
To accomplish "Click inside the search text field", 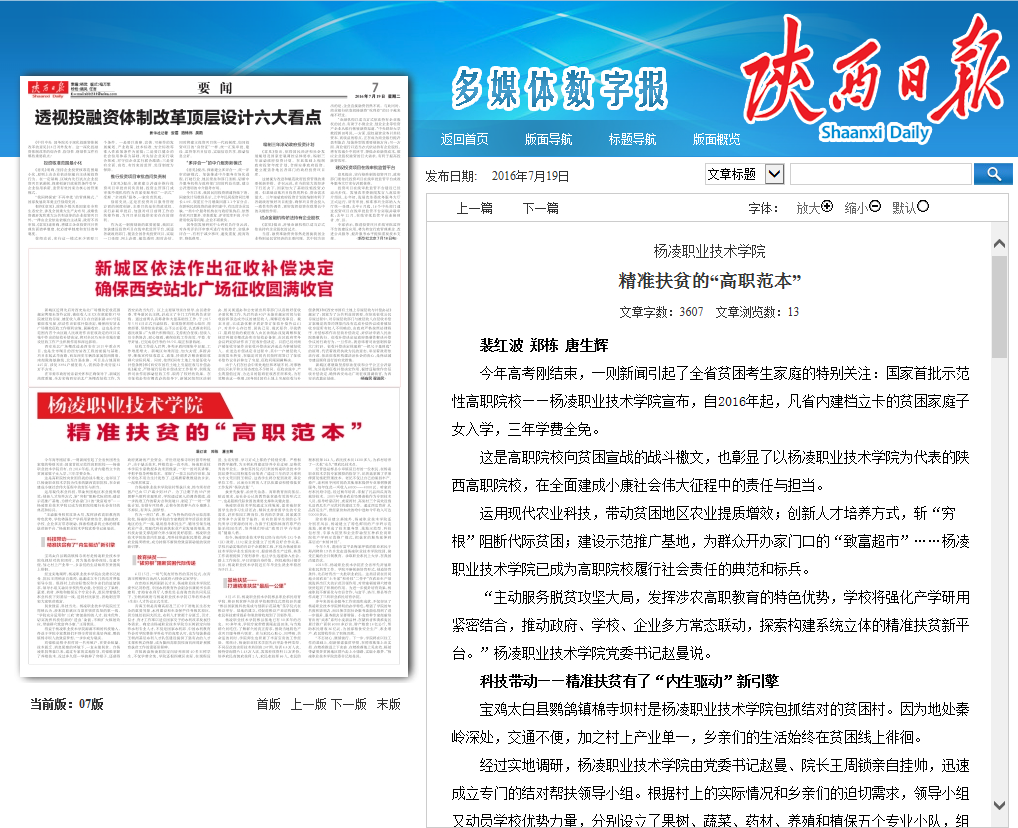I will click(880, 174).
